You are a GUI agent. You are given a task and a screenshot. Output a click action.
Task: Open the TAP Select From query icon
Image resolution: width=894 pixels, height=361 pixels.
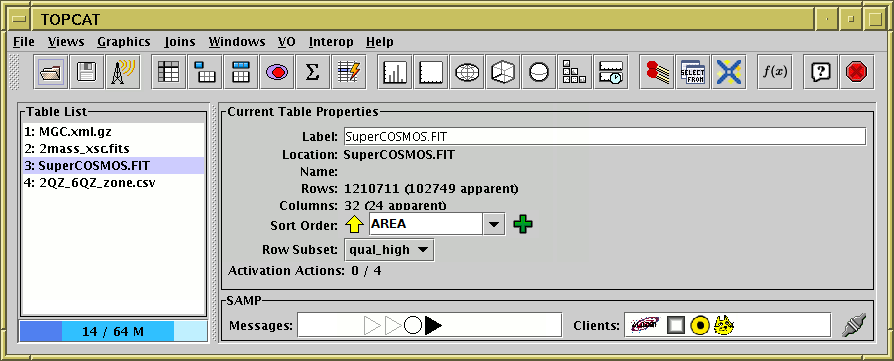[x=692, y=72]
